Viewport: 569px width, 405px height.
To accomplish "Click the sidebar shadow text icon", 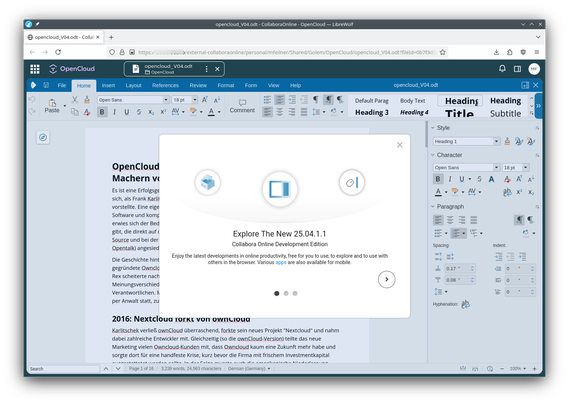I will 491,179.
